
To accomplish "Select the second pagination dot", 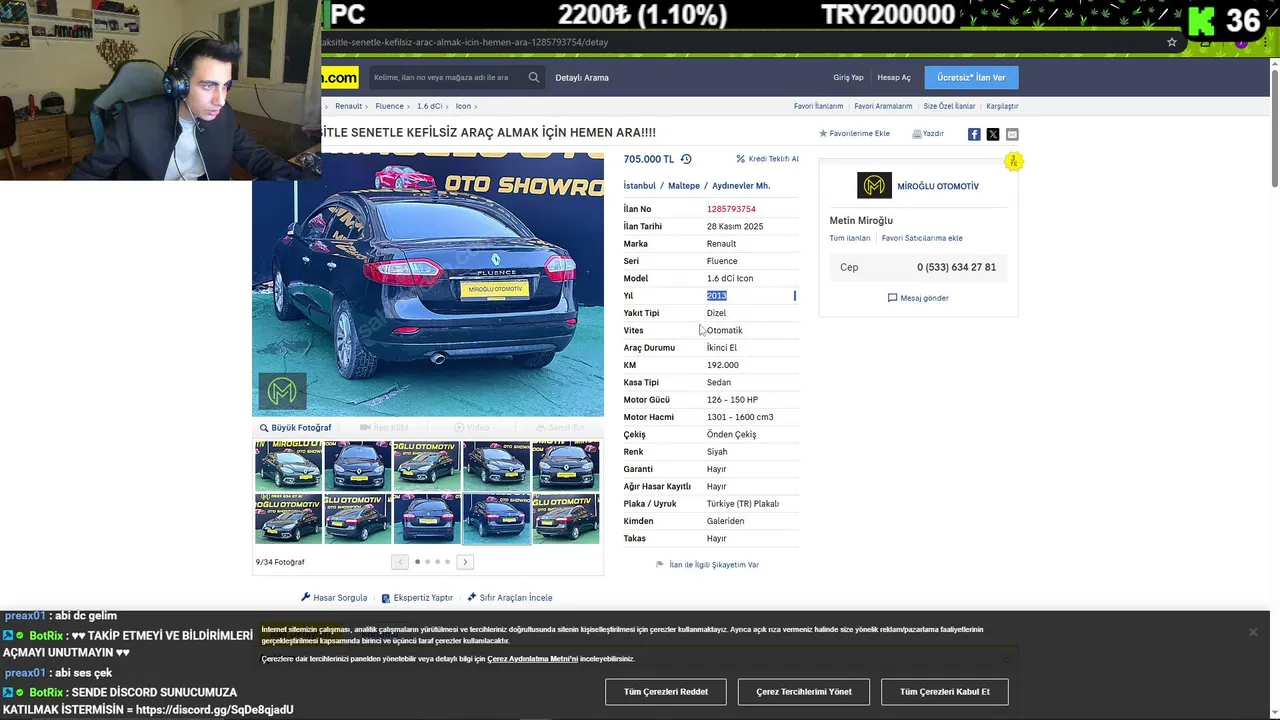I will (427, 562).
